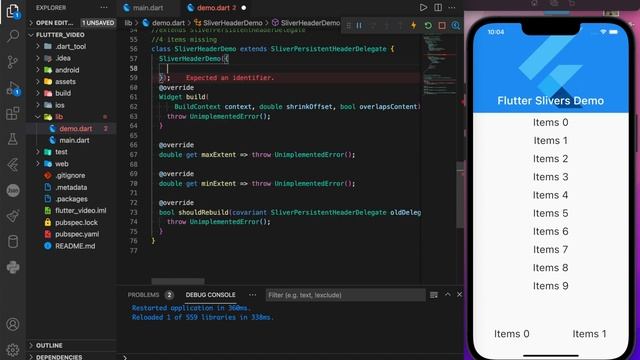Open panel More tabs ellipsis
640x360 pixels.
click(x=253, y=295)
